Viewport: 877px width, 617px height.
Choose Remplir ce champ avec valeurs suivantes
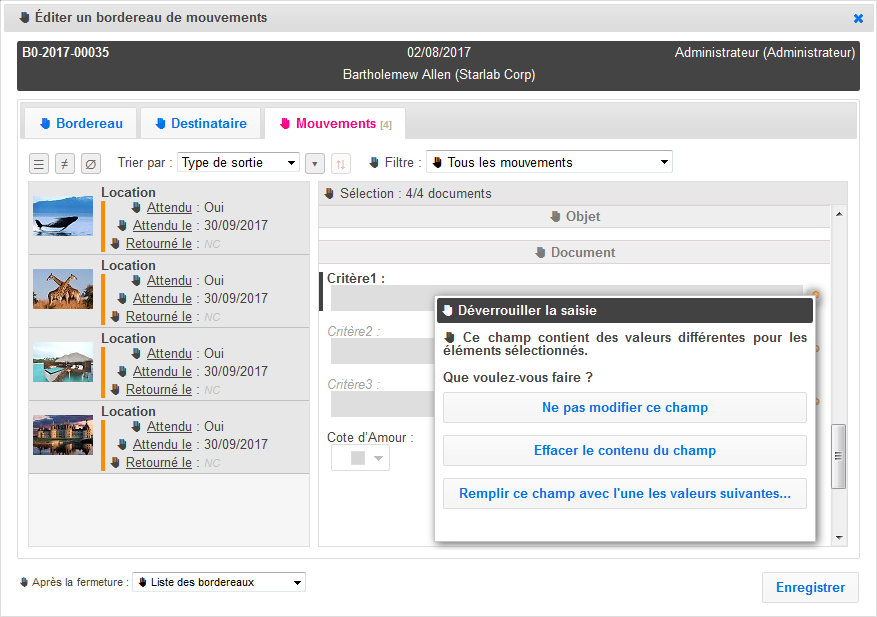click(625, 493)
